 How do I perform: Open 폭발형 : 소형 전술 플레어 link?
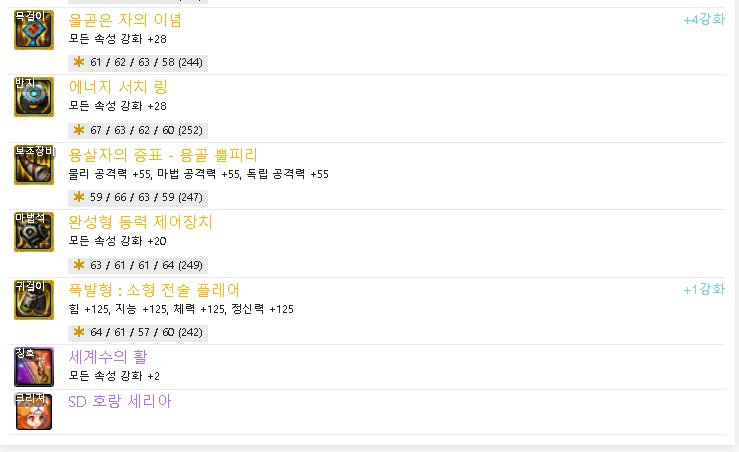pyautogui.click(x=154, y=290)
